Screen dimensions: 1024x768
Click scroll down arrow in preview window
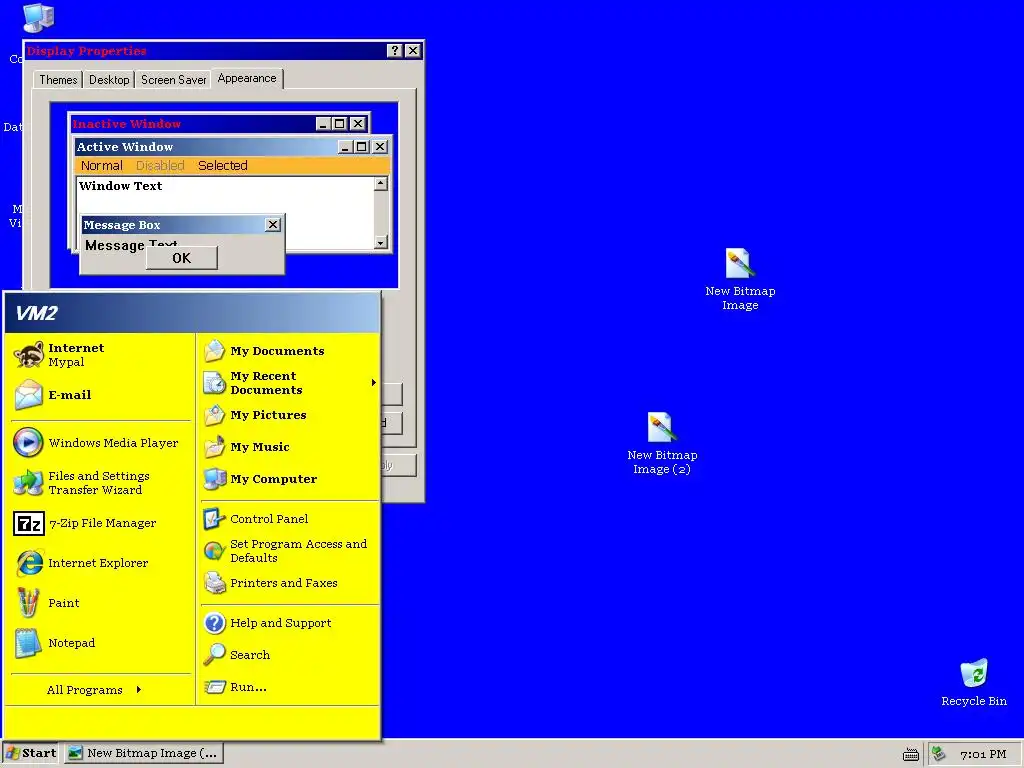[381, 242]
